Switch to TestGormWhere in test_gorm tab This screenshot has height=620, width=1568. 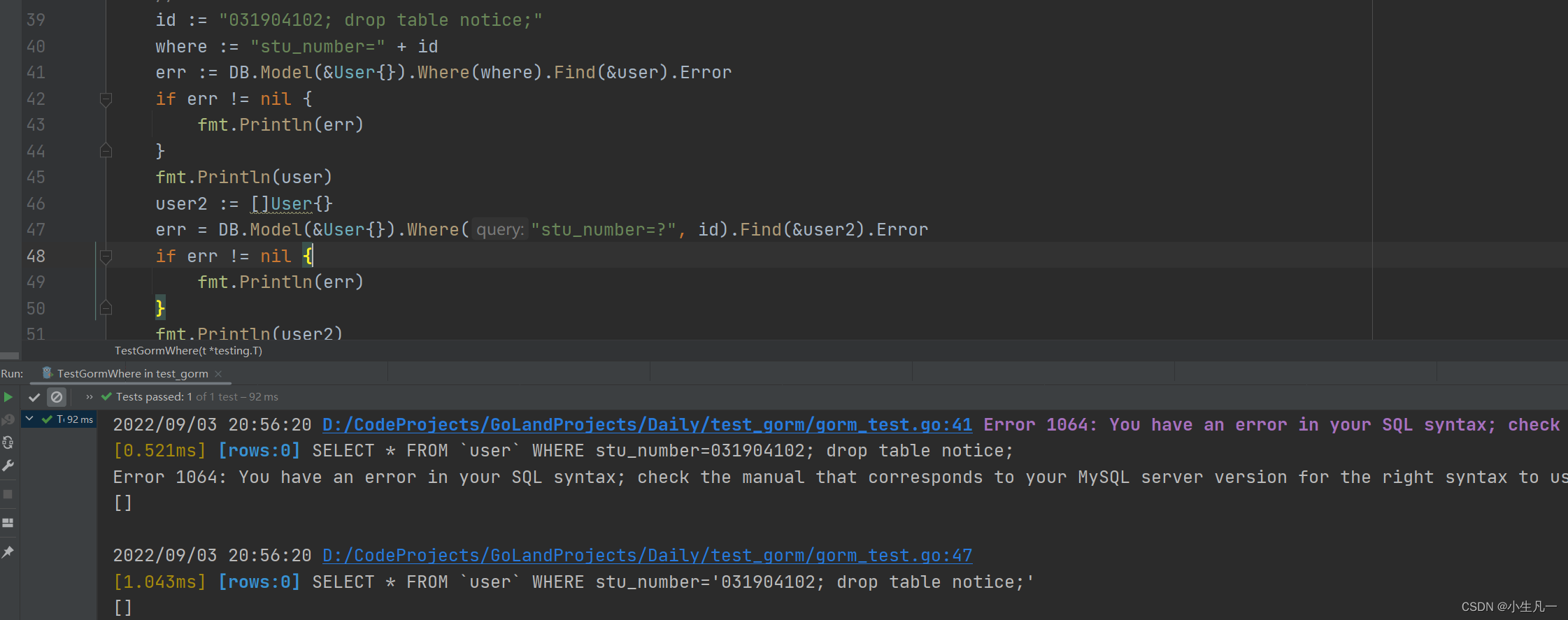132,374
